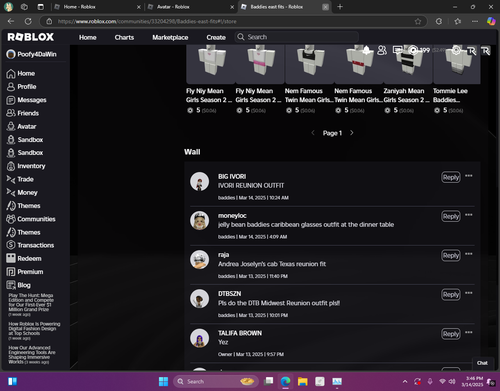Go to Friends in the sidebar
The image size is (500, 391).
coord(22,113)
